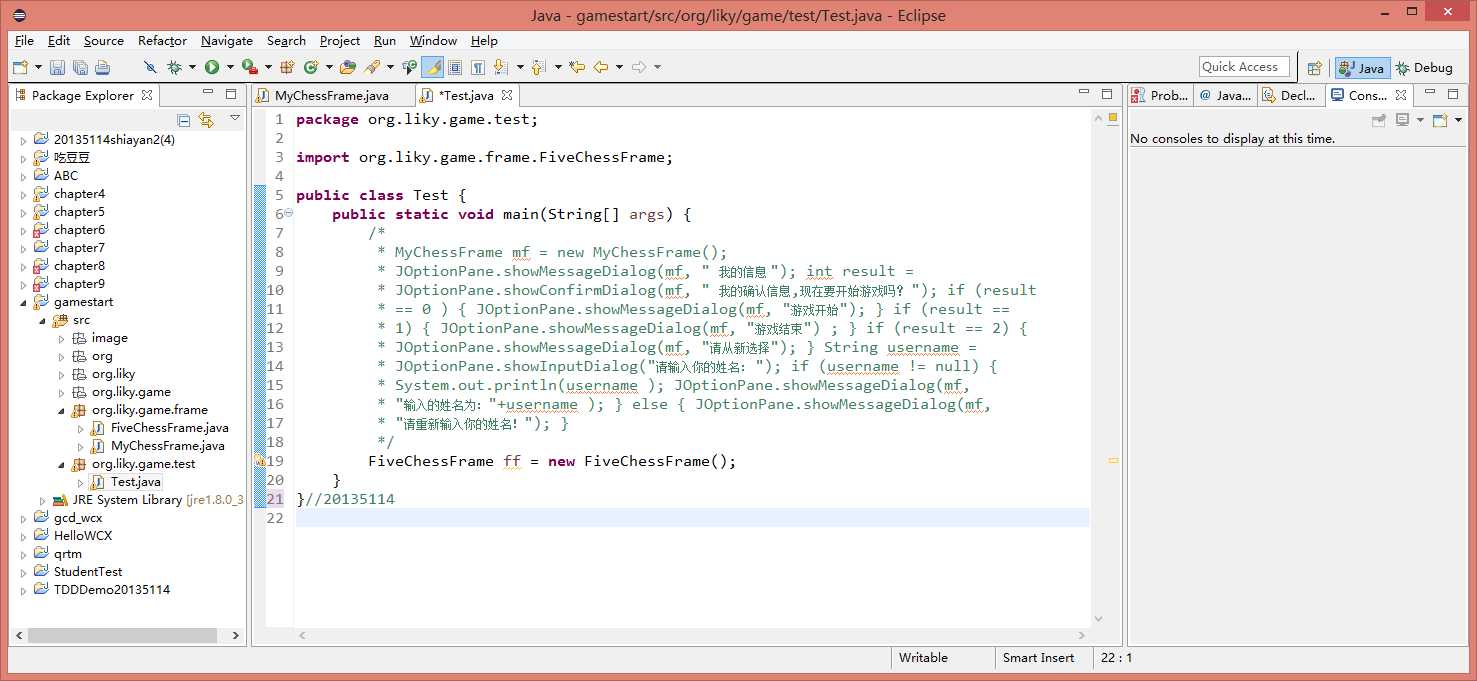Open the Navigate menu

pyautogui.click(x=227, y=41)
